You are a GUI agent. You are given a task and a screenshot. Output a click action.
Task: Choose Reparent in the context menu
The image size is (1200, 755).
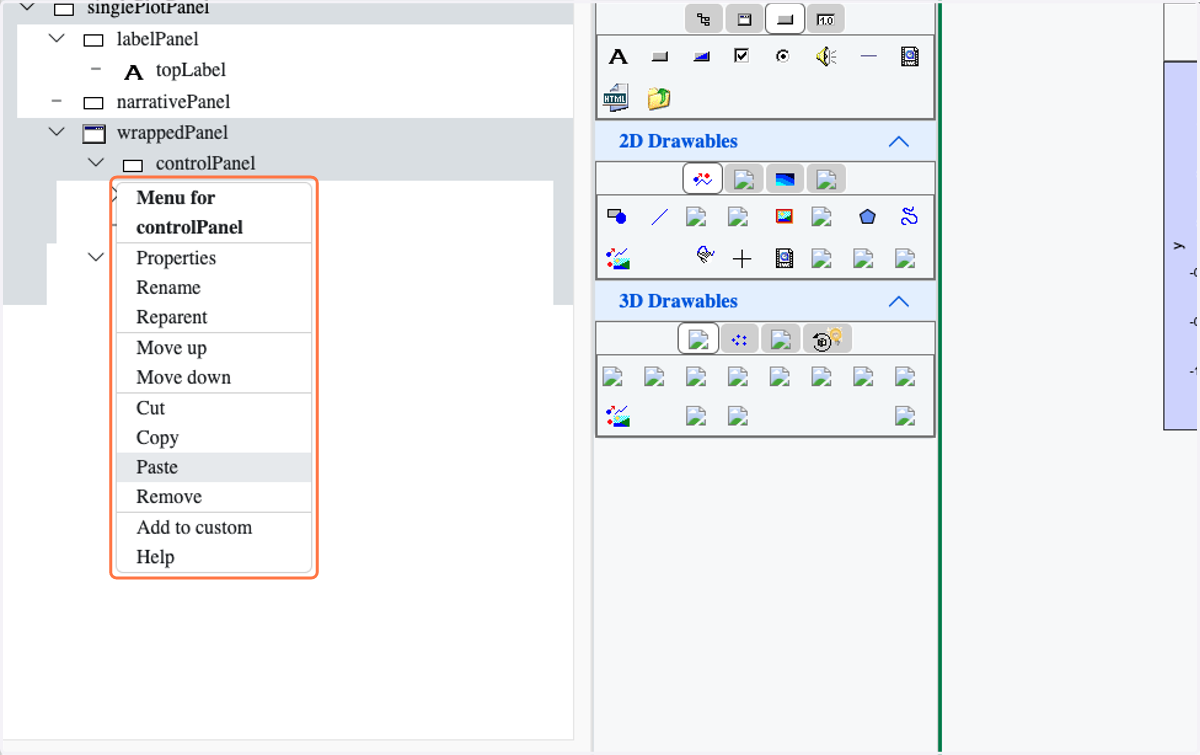point(214,317)
